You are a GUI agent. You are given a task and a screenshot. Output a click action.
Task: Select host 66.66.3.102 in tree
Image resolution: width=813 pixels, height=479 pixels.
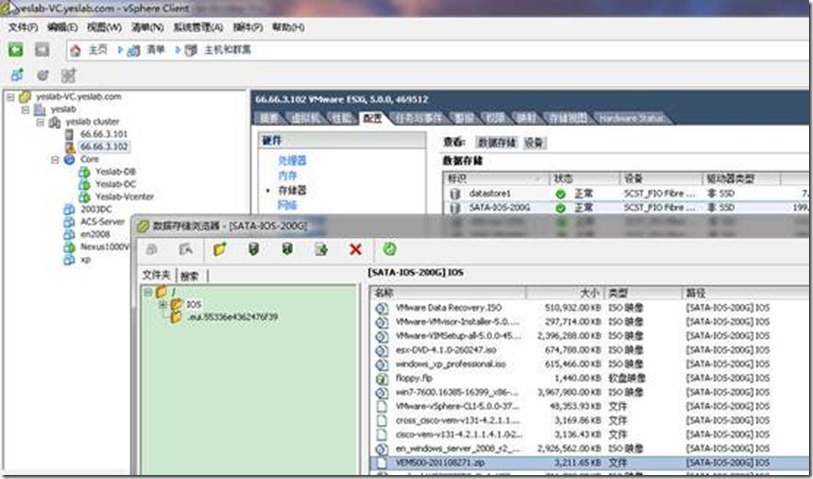pyautogui.click(x=103, y=147)
